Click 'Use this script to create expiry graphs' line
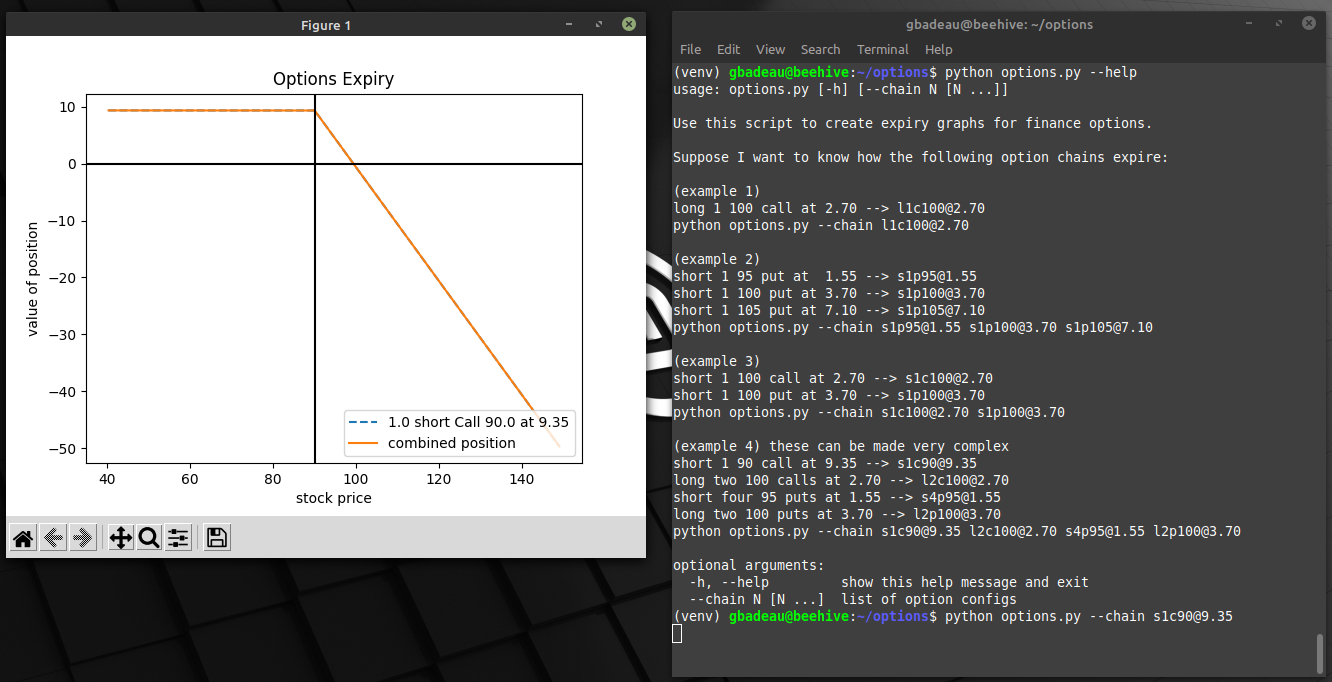 click(x=913, y=123)
